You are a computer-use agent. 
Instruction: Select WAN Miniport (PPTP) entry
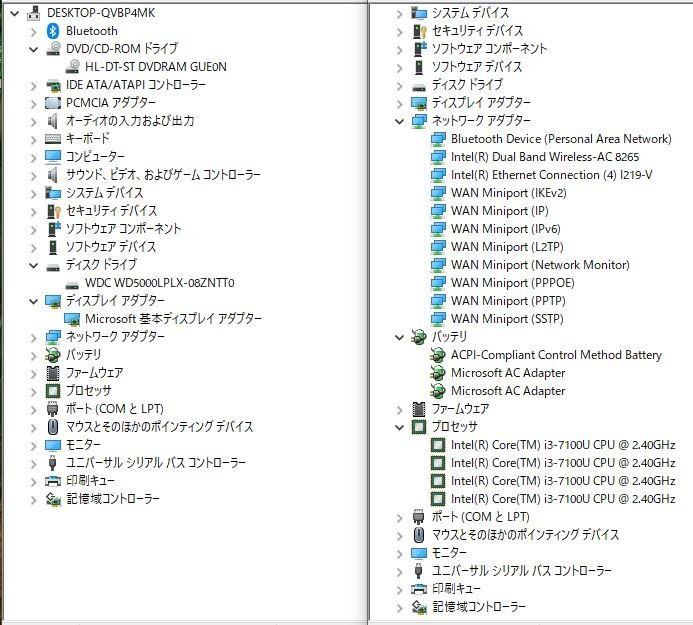508,301
